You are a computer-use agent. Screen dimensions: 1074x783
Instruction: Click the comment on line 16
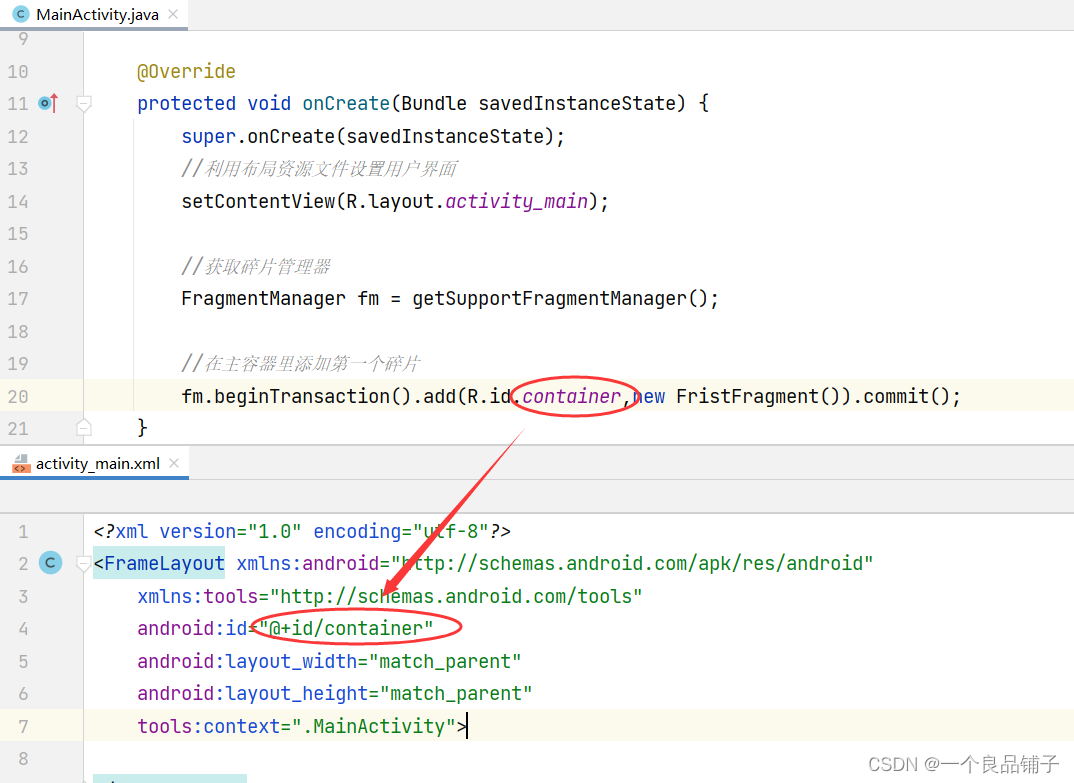coord(256,266)
